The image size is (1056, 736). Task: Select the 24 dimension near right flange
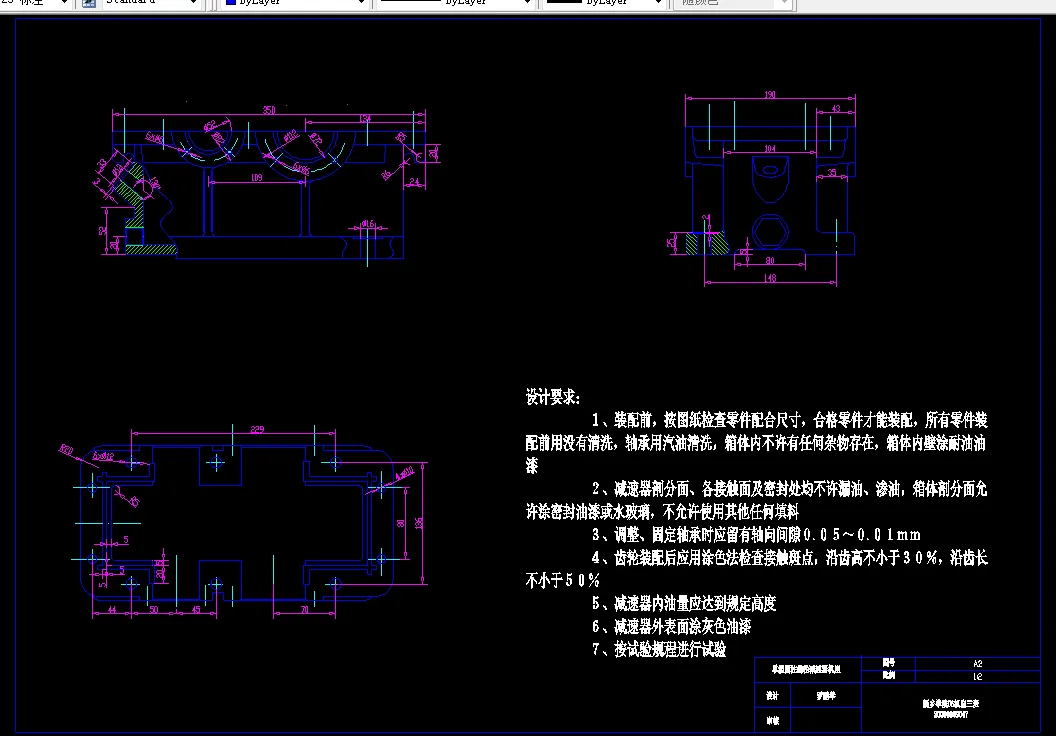tap(414, 182)
